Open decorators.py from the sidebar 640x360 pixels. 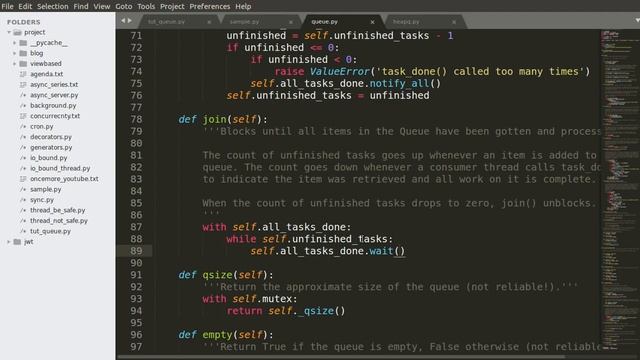tap(51, 137)
